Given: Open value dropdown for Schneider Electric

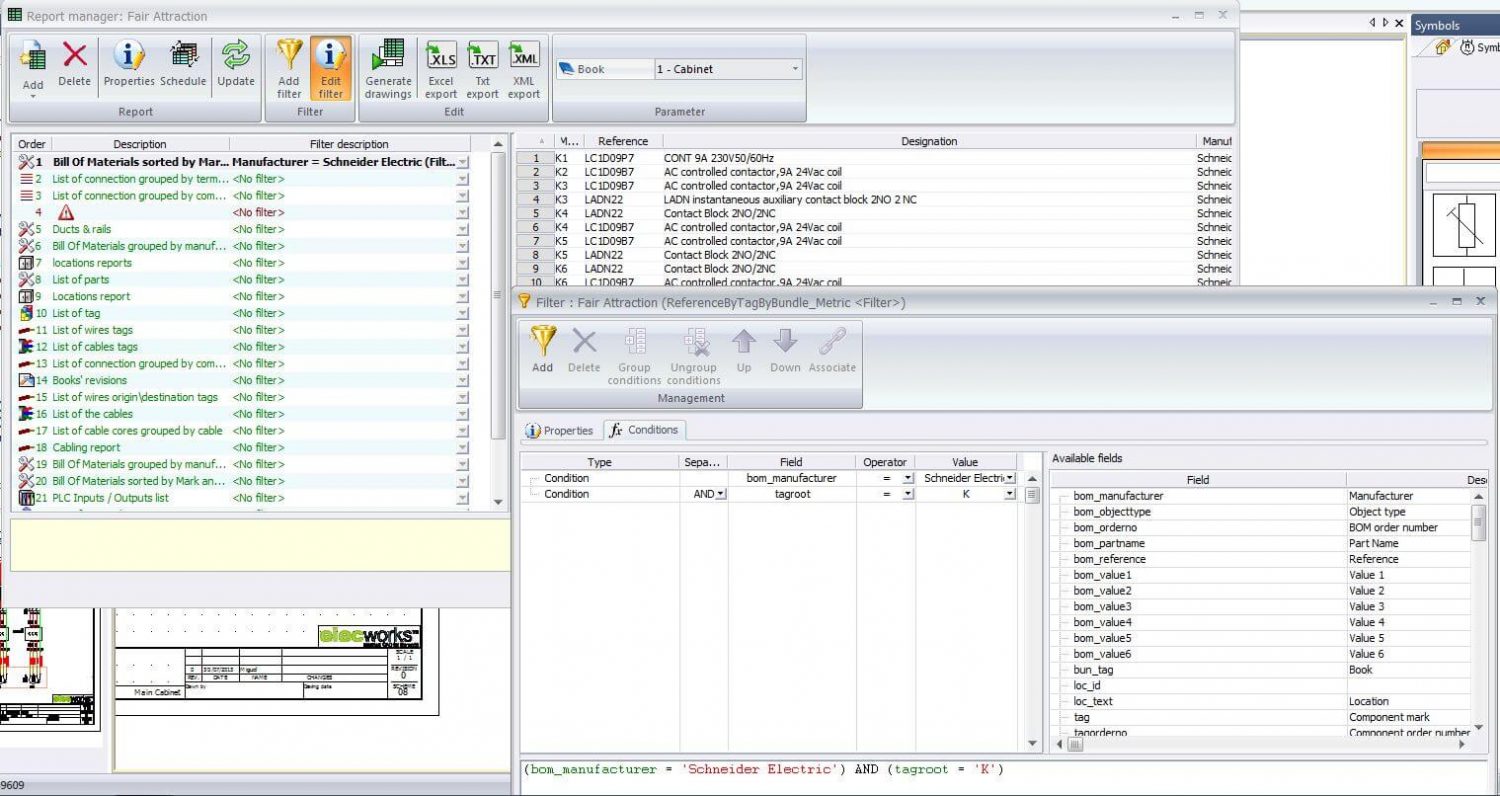Looking at the screenshot, I should (x=1010, y=478).
